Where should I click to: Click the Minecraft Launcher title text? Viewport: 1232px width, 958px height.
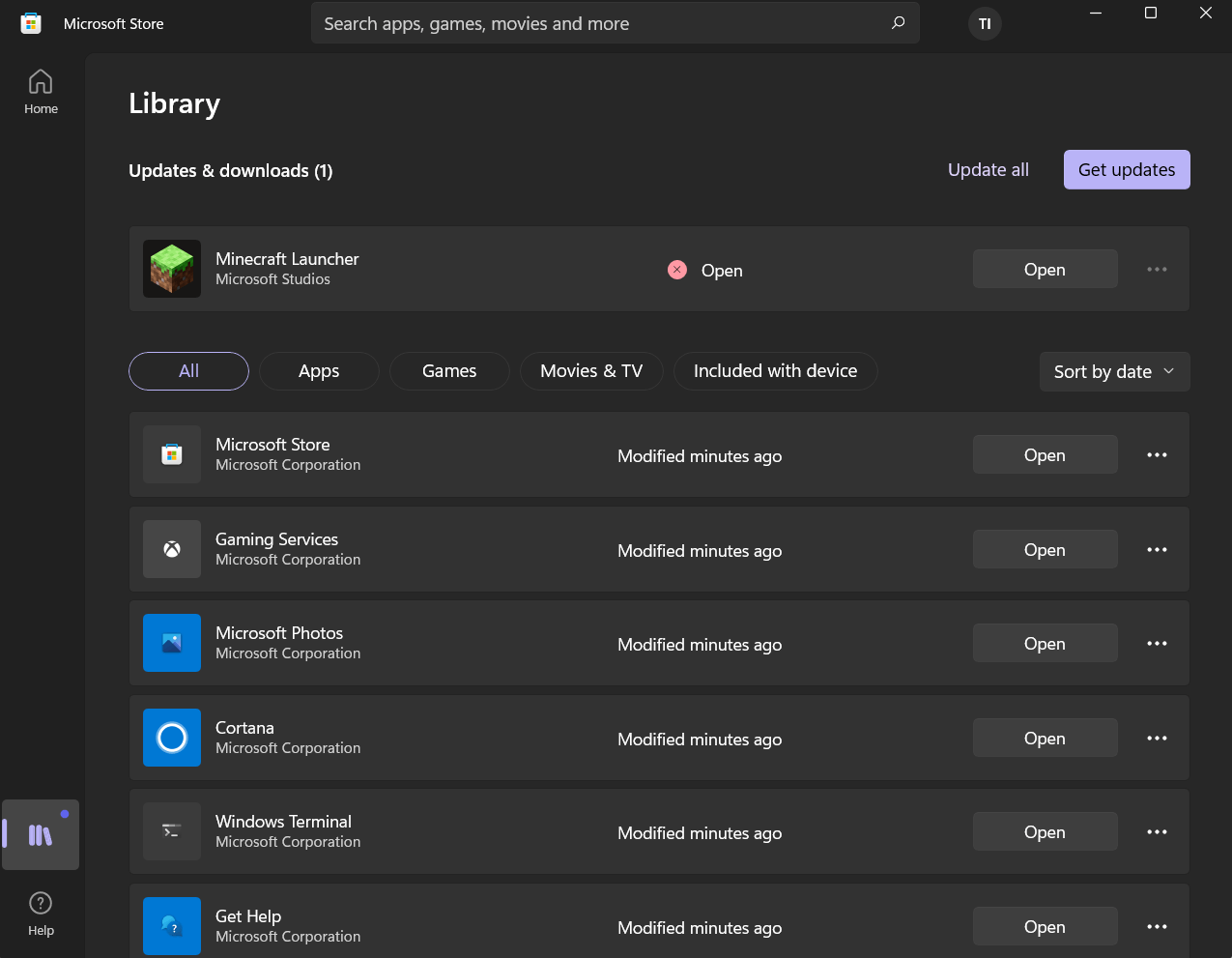click(x=287, y=259)
